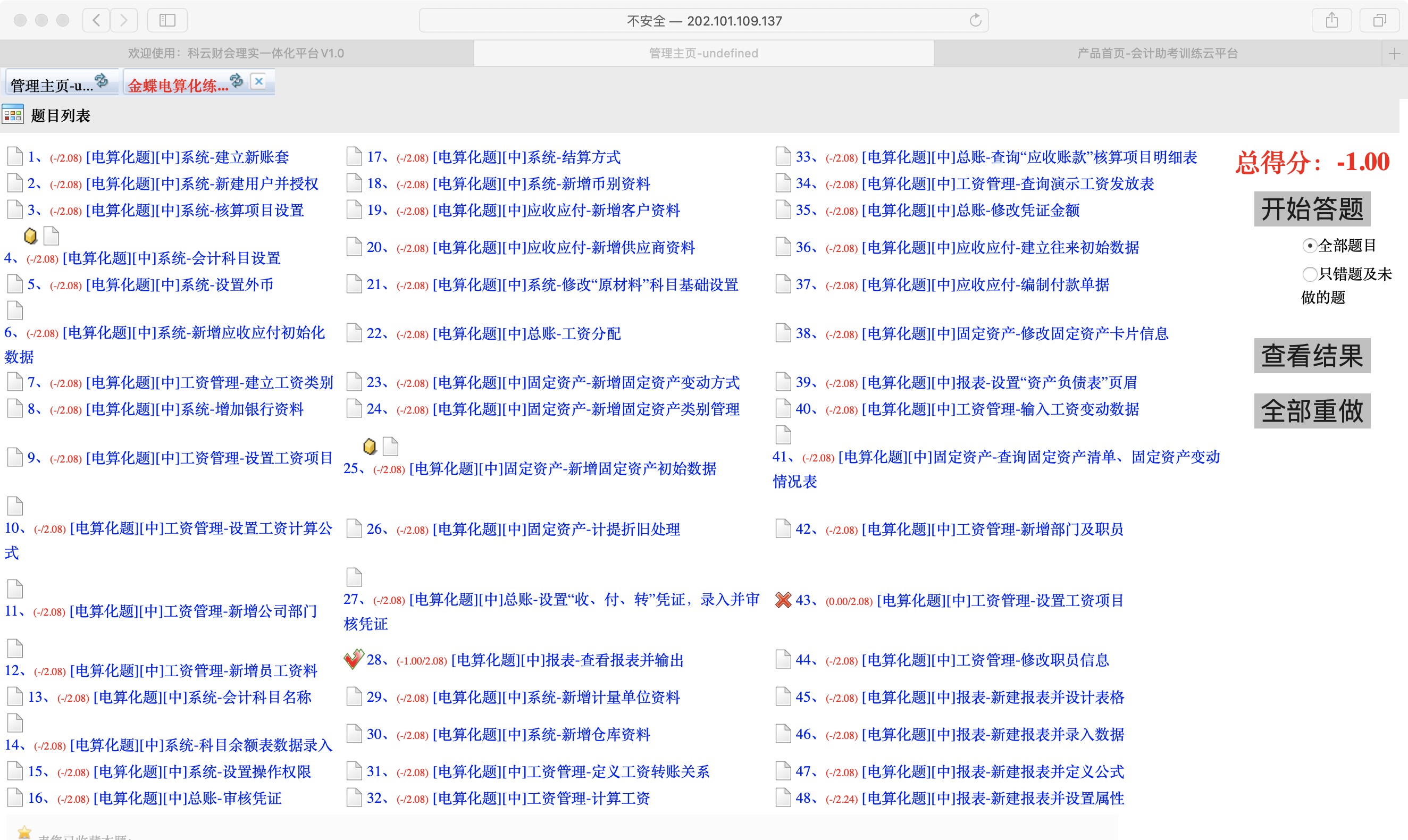Click the checkmark icon beside question 28
This screenshot has height=840, width=1408.
pos(354,659)
